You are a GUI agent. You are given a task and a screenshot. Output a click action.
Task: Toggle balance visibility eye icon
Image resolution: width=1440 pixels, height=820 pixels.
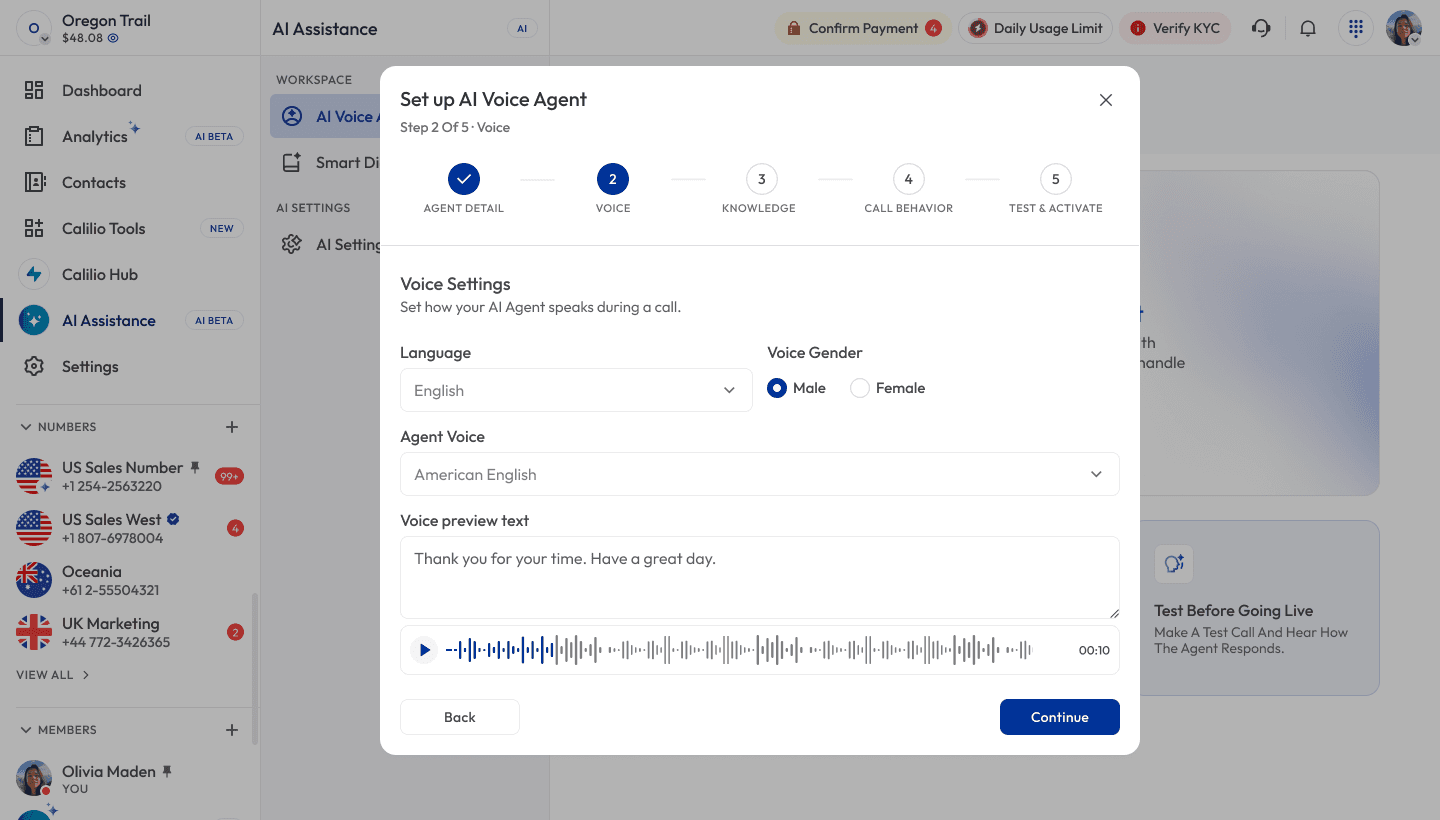pos(113,38)
